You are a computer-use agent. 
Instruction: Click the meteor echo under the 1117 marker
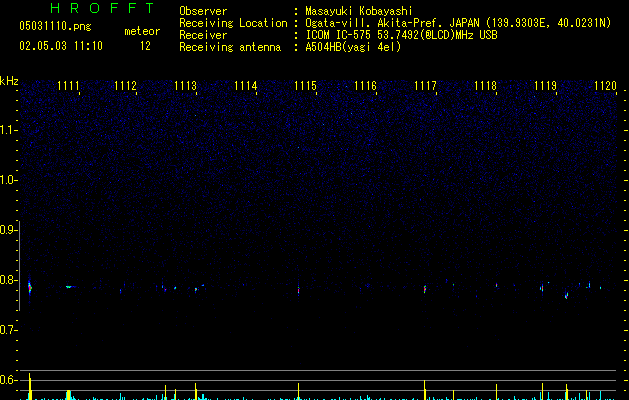(x=425, y=289)
